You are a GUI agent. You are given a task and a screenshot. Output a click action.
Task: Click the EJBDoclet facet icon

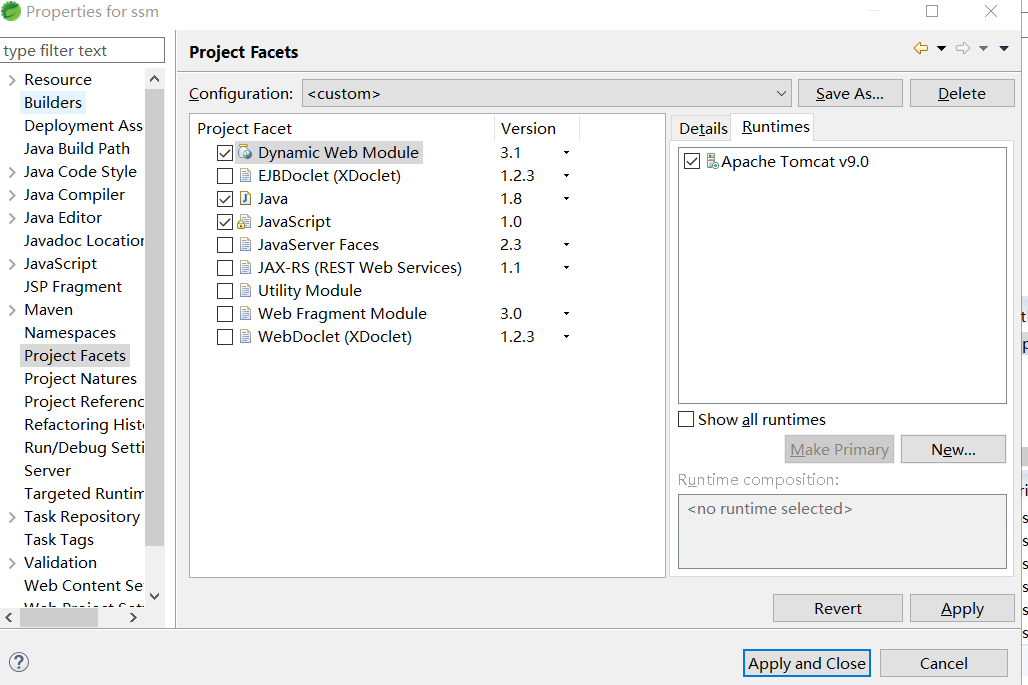point(245,176)
